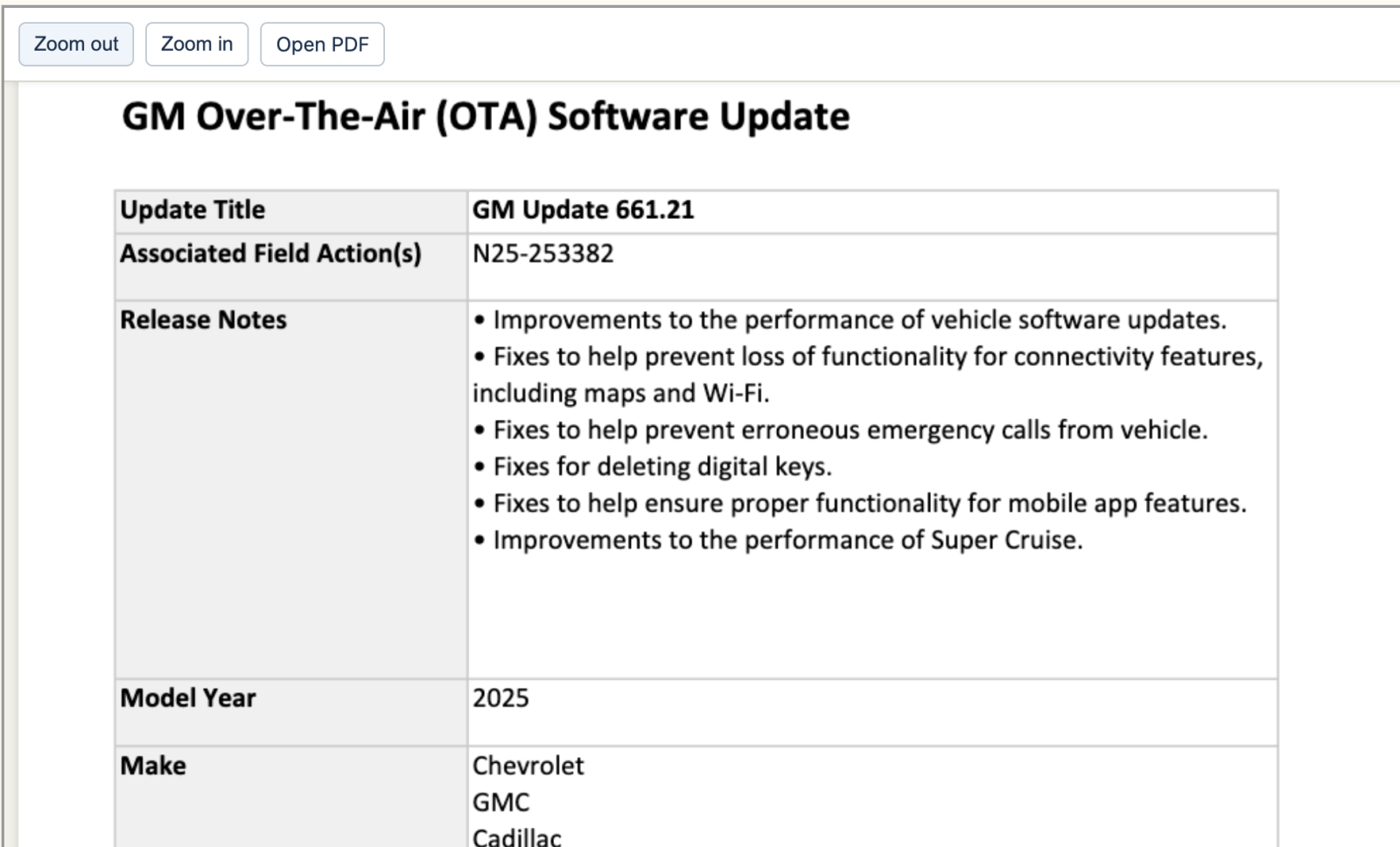The height and width of the screenshot is (847, 1400).
Task: Click the 'including maps and Wi-Fi.' line
Action: point(621,394)
